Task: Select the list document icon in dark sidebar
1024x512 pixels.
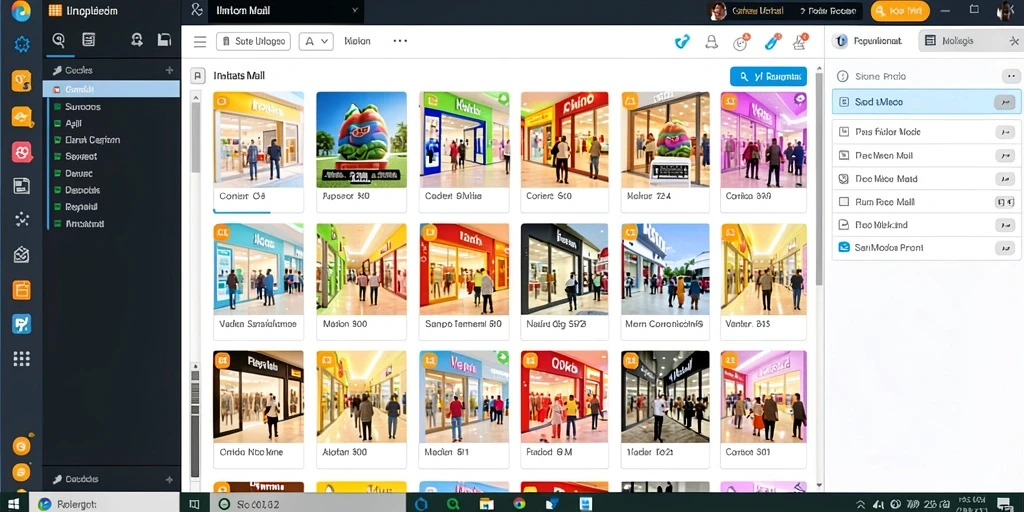Action: click(89, 40)
